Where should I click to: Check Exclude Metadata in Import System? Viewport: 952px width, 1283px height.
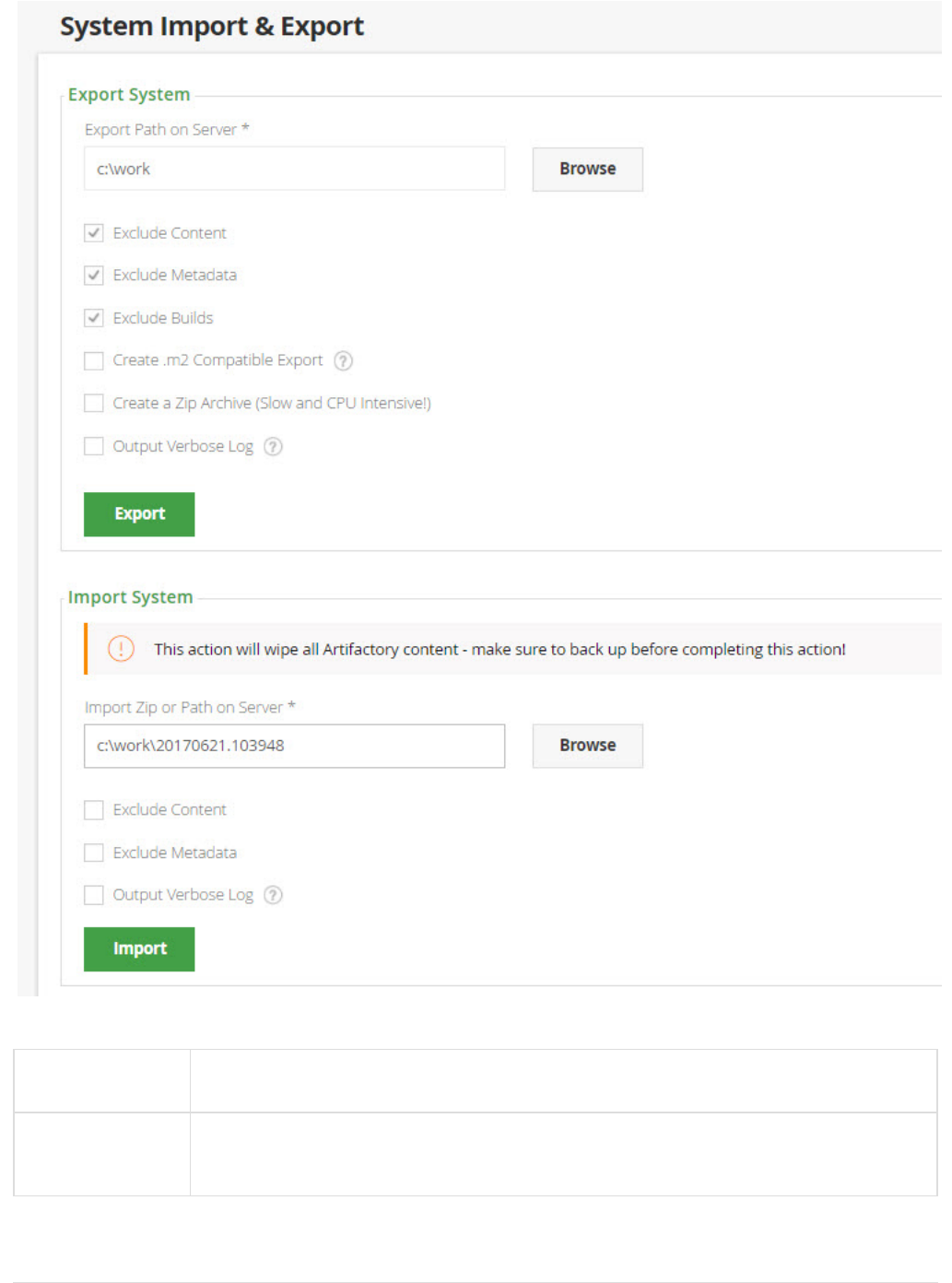point(94,853)
